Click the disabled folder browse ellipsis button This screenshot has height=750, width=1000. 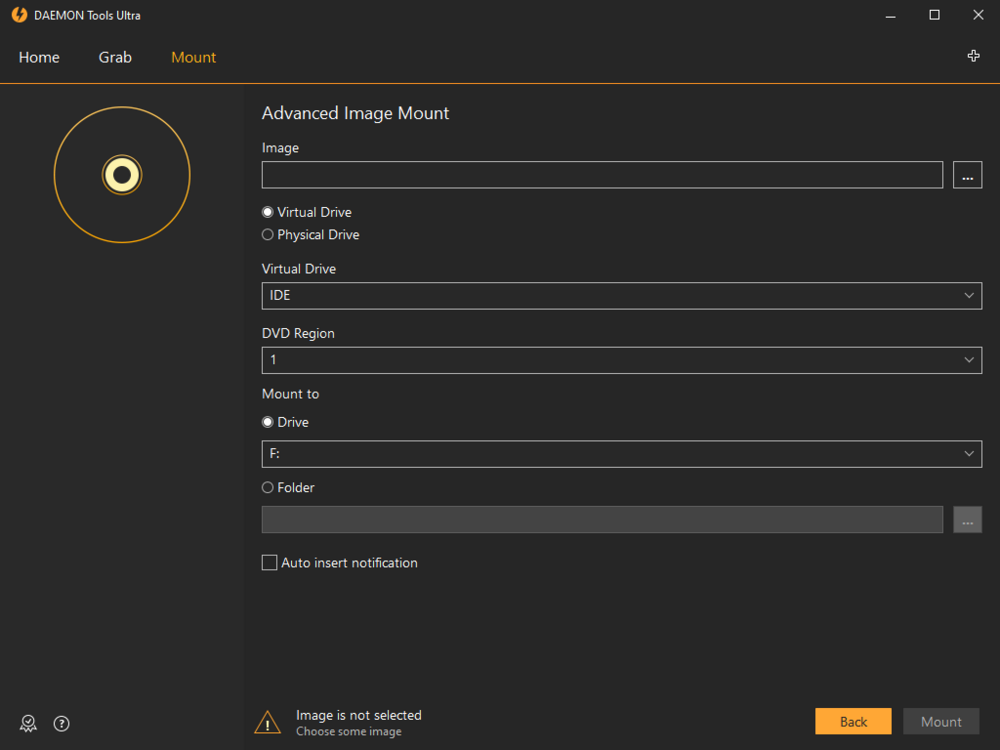[967, 520]
